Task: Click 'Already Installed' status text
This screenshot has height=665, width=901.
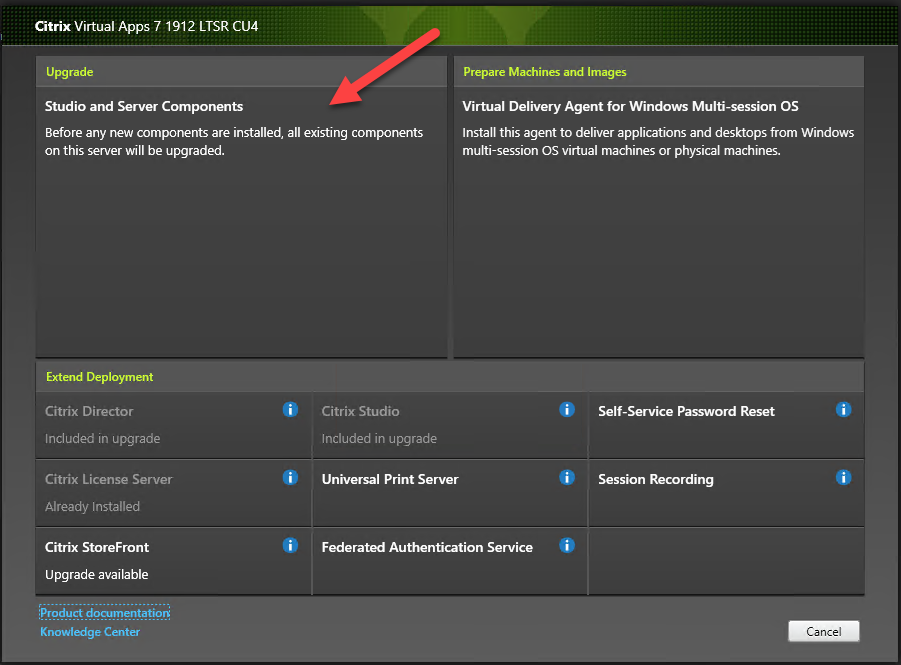Action: 92,506
